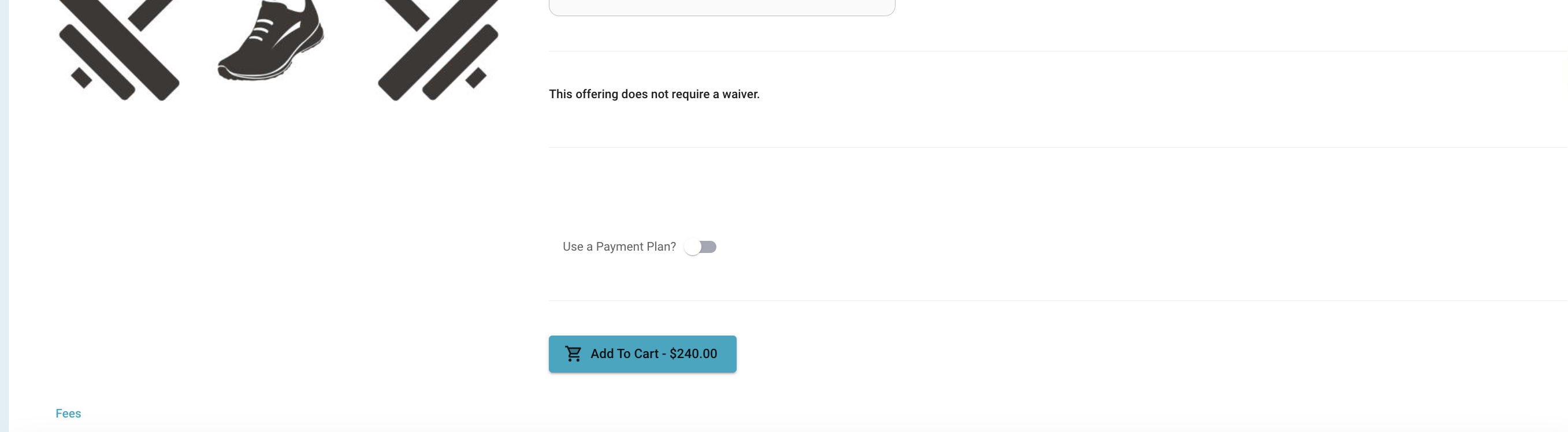Click the running shoe graphic
Screen dimensions: 1568x432
[x=271, y=39]
